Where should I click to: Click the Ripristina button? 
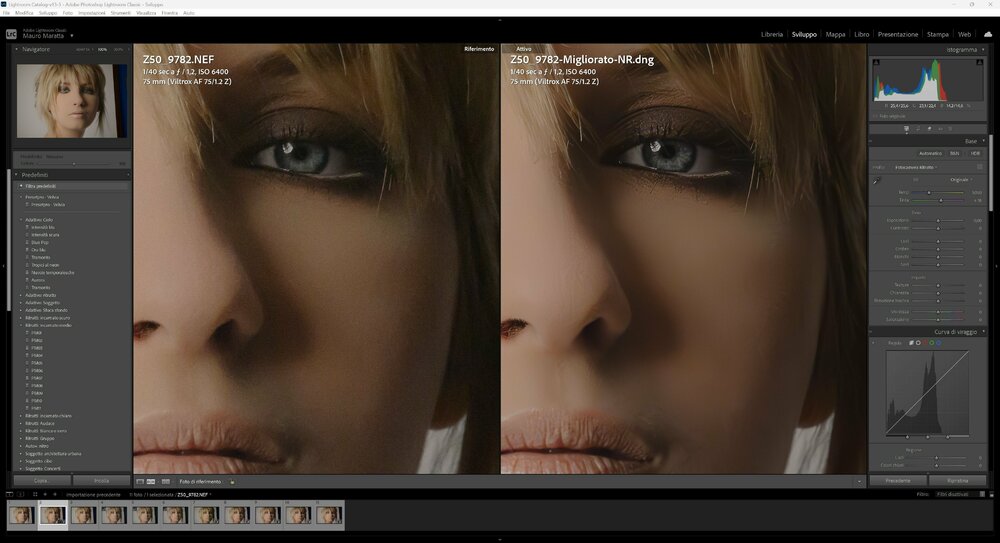[x=957, y=480]
